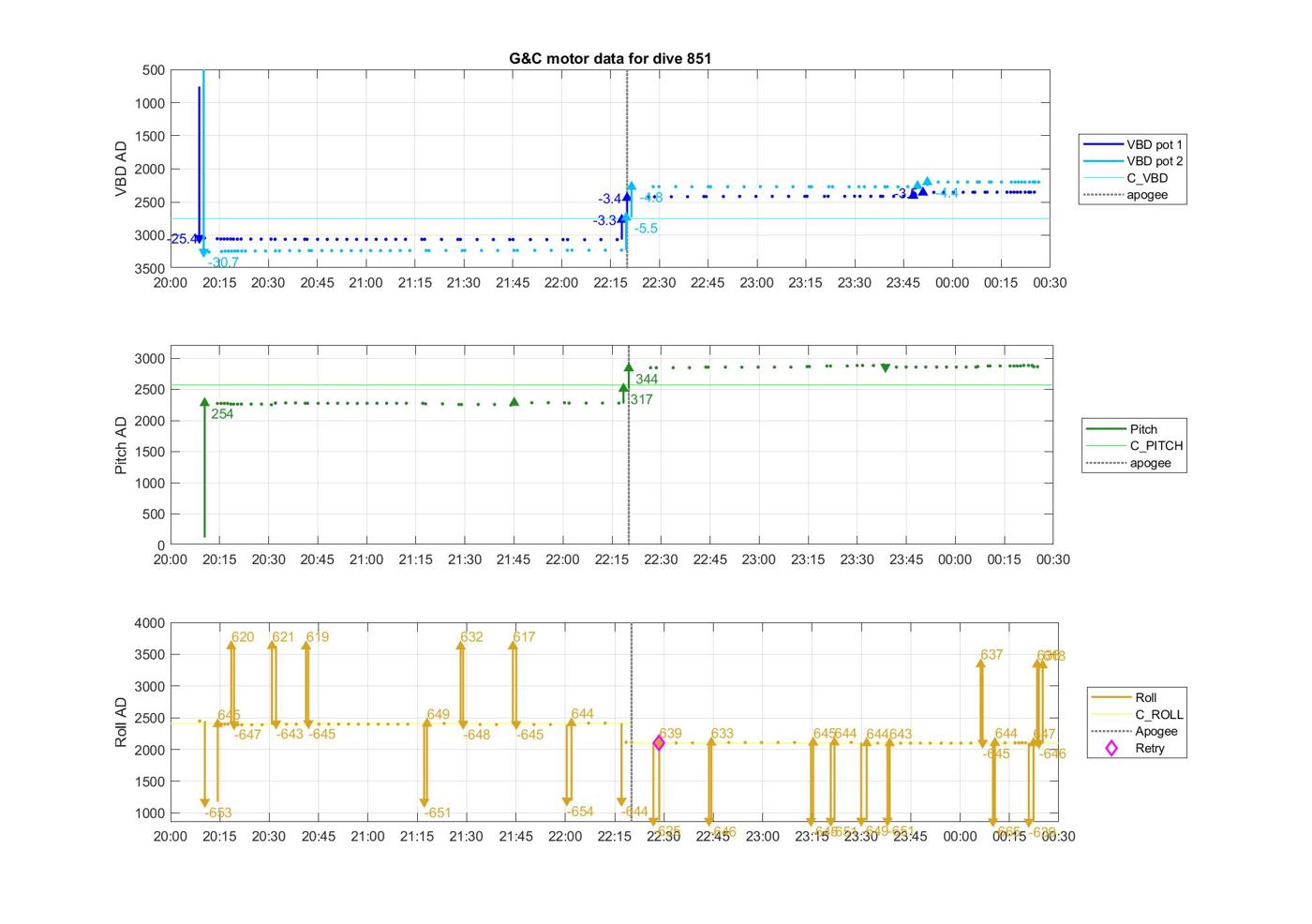Click the '-648' roll data label
Screen dimensions: 1312x924
tap(476, 735)
